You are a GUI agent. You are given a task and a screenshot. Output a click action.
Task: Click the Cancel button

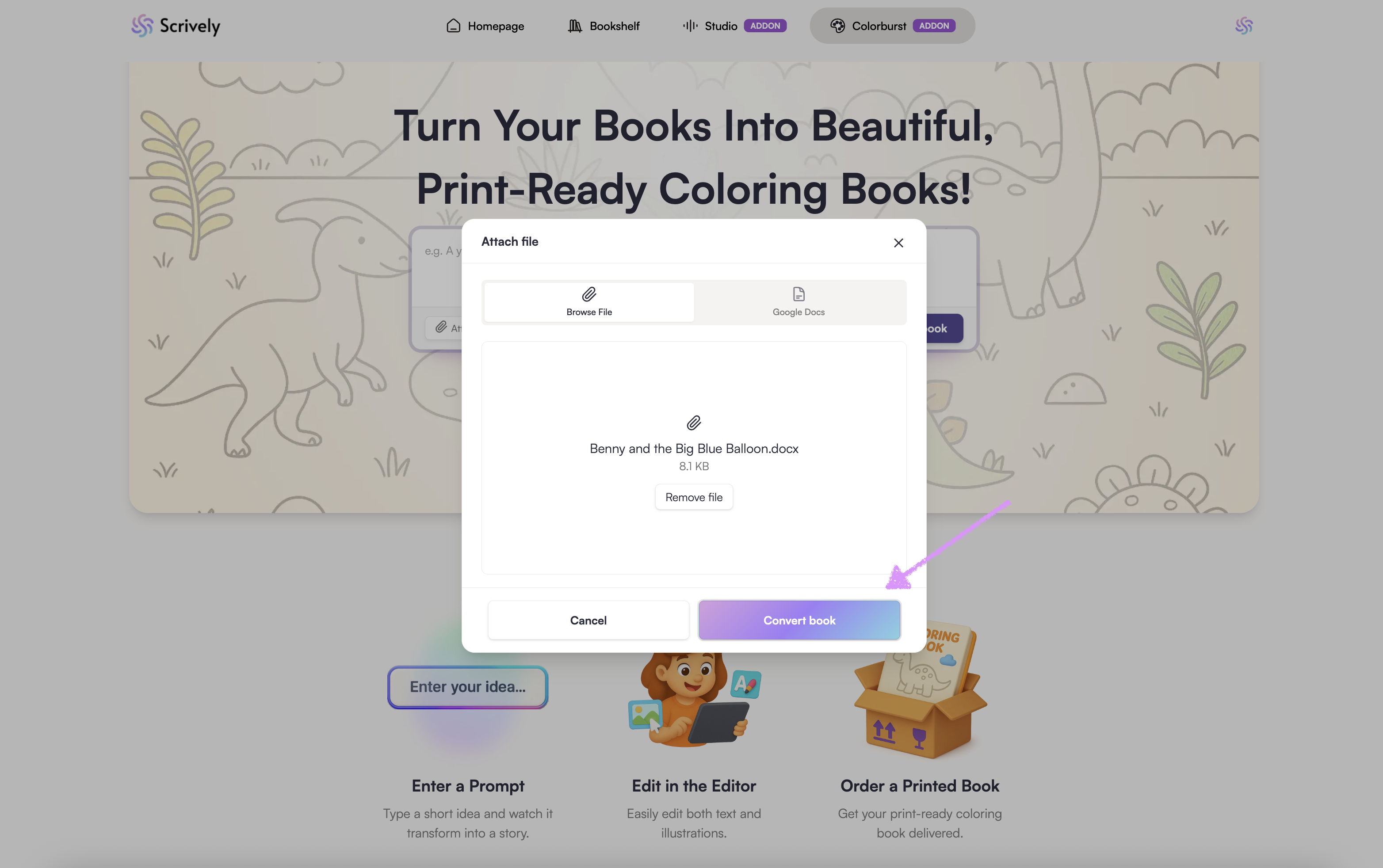[588, 620]
